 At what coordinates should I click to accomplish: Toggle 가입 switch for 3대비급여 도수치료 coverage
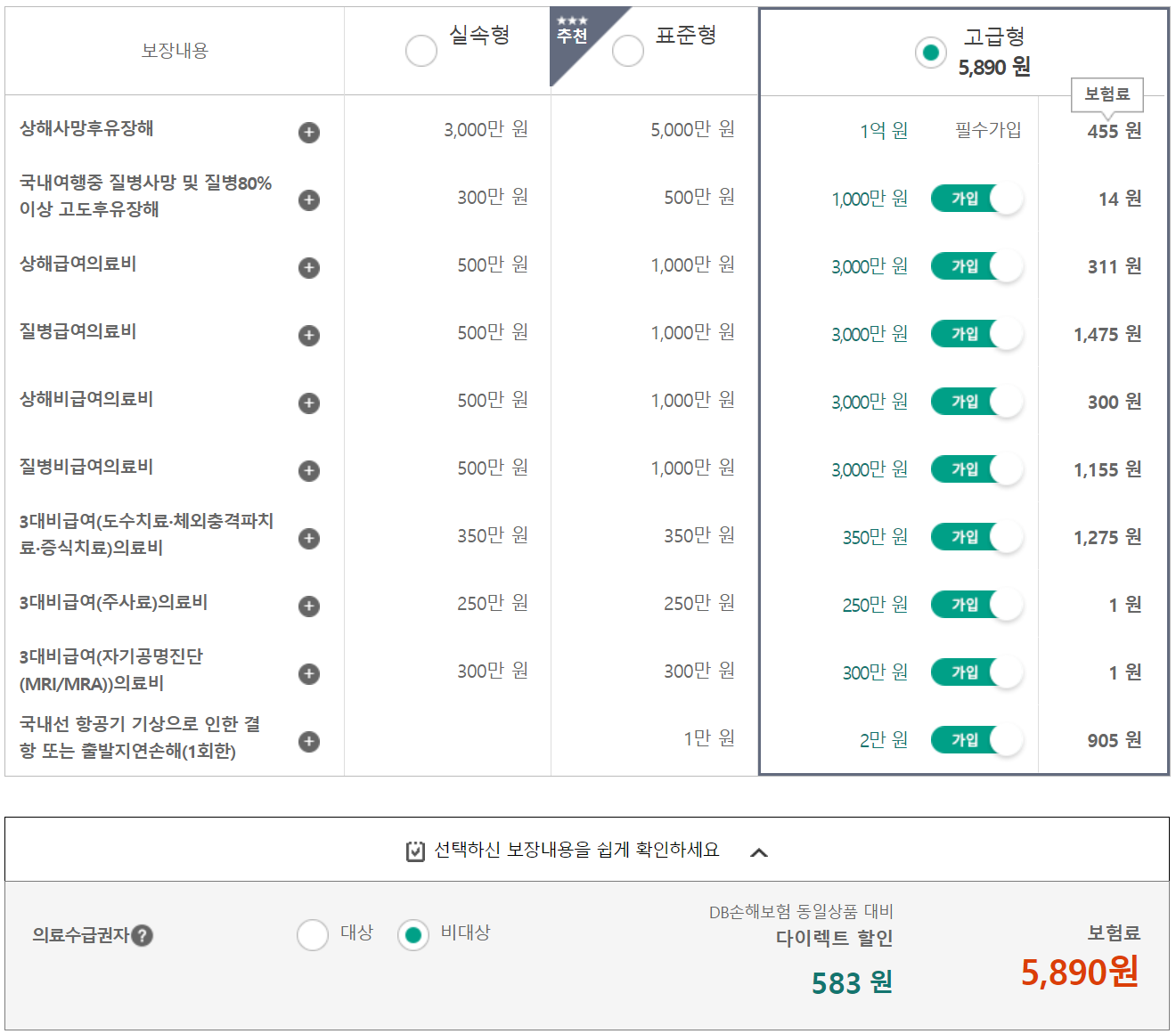coord(976,536)
